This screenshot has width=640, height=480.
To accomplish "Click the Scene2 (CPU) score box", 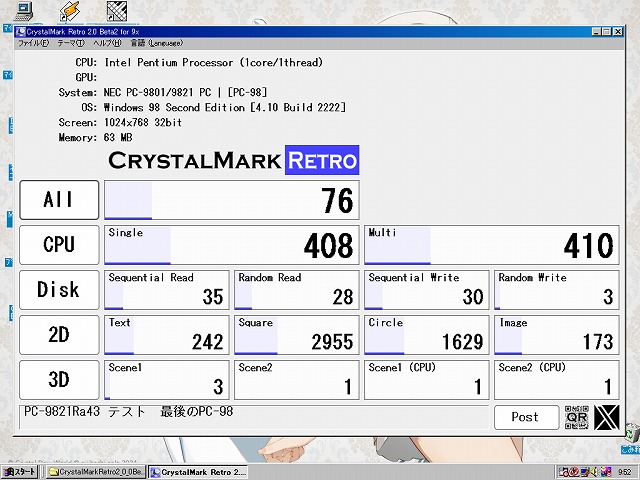I will click(x=557, y=380).
